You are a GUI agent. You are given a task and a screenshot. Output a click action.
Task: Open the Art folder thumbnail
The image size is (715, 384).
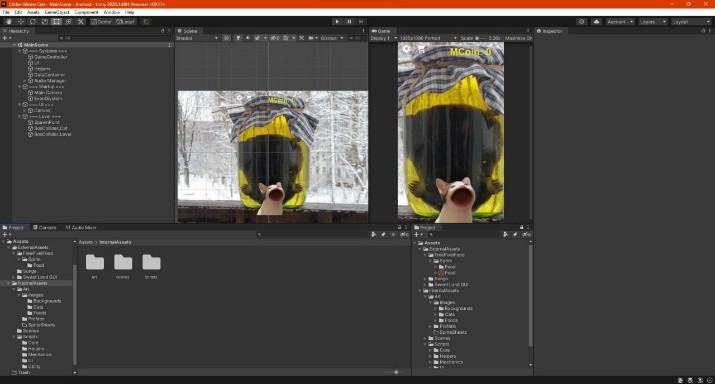point(95,266)
